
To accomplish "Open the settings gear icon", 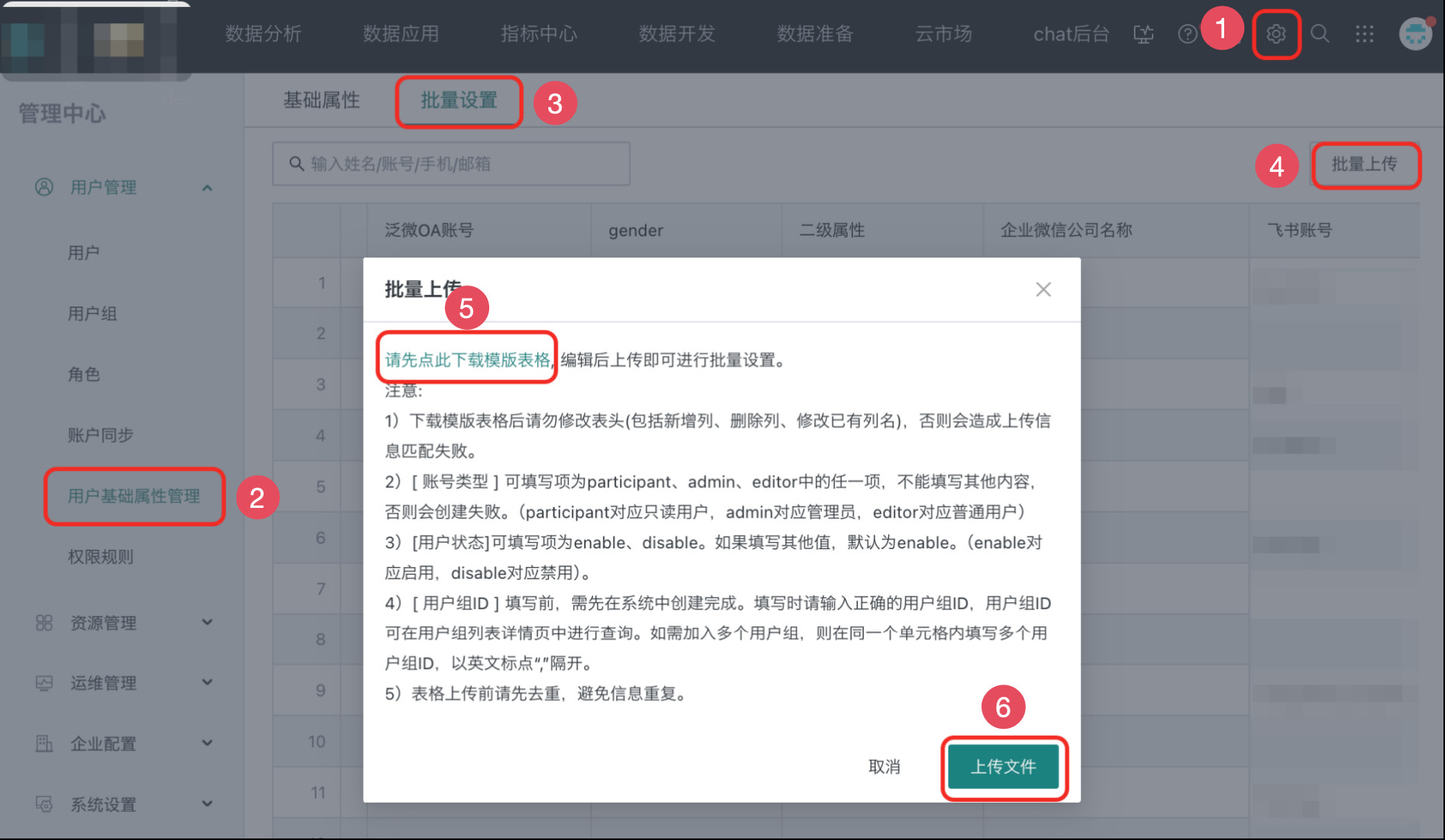I will pos(1275,34).
